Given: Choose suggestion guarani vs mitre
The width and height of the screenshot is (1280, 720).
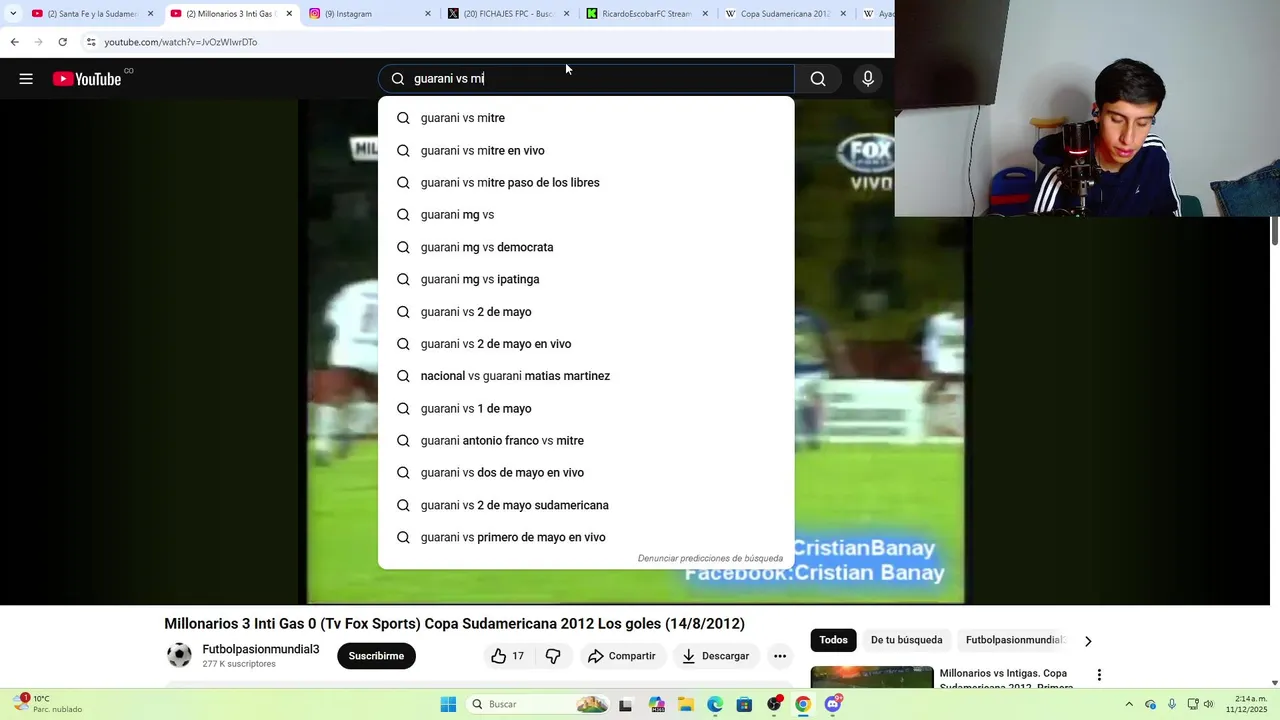Looking at the screenshot, I should point(586,118).
